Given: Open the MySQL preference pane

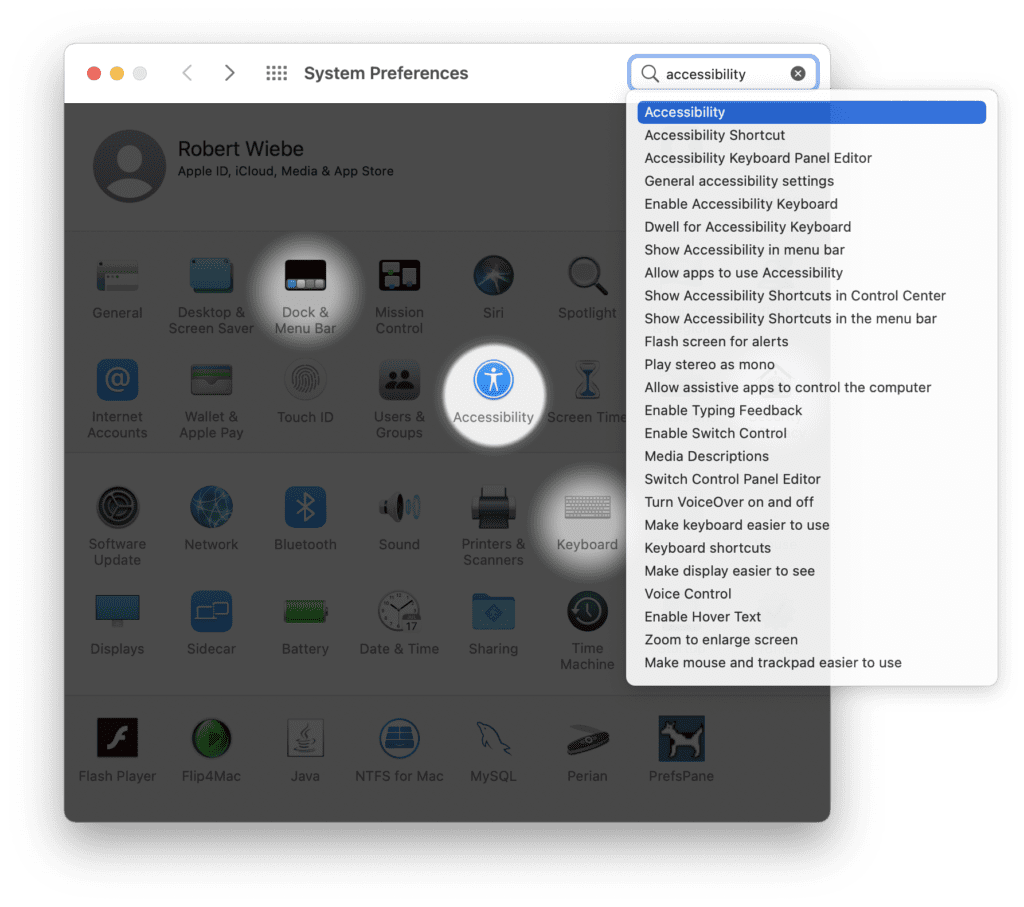Looking at the screenshot, I should click(493, 738).
